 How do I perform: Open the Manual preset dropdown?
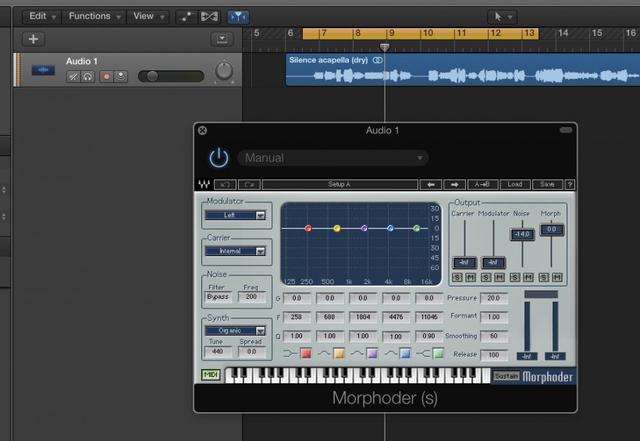tap(333, 158)
